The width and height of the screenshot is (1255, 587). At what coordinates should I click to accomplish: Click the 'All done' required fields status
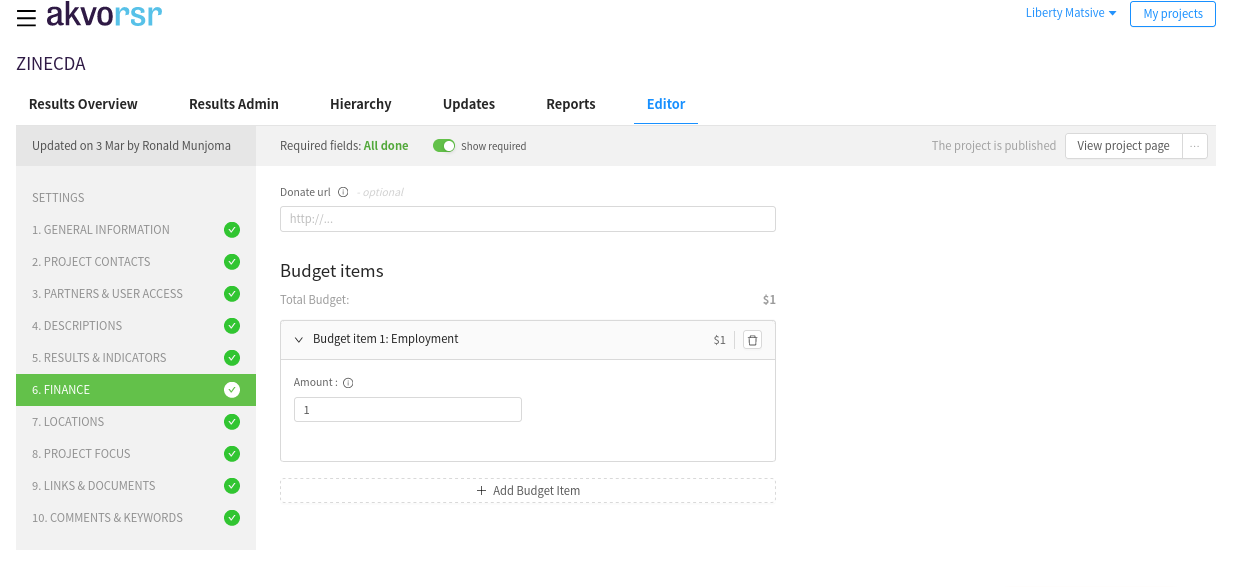pyautogui.click(x=386, y=146)
